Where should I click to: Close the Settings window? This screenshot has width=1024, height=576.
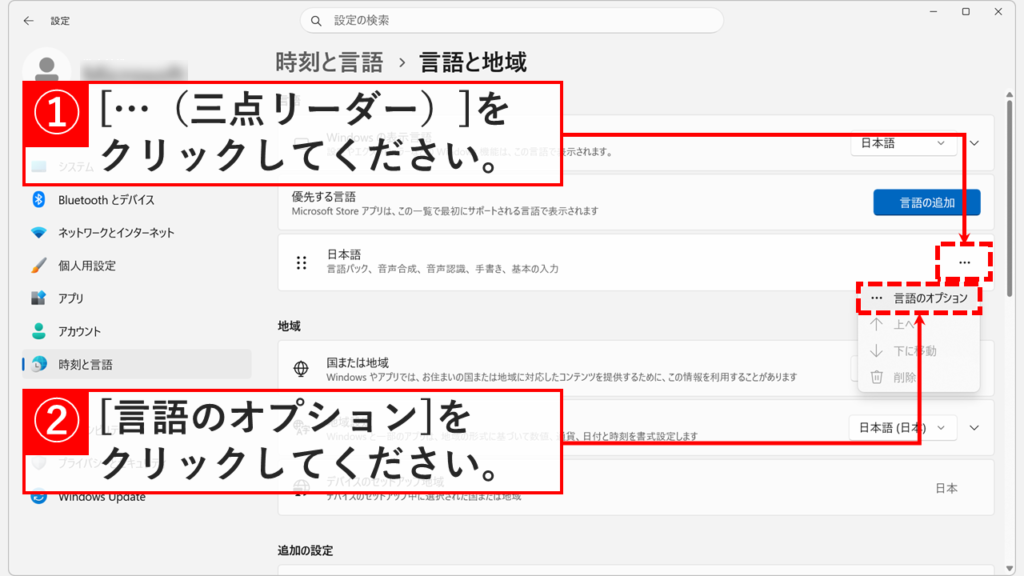pyautogui.click(x=998, y=12)
